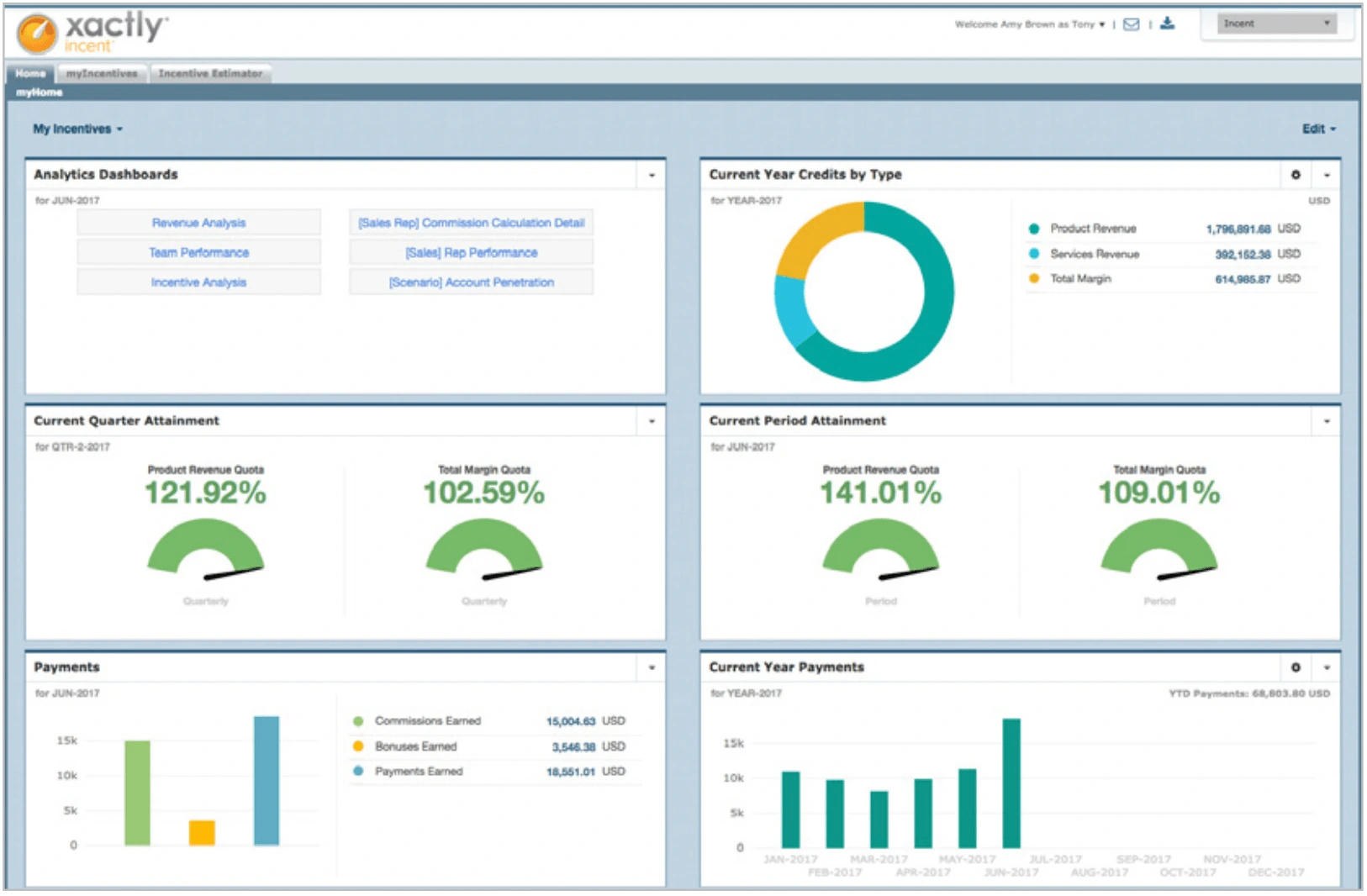Viewport: 1367px width, 896px height.
Task: Click the Bonuses Earned orange legend dot
Action: click(358, 746)
